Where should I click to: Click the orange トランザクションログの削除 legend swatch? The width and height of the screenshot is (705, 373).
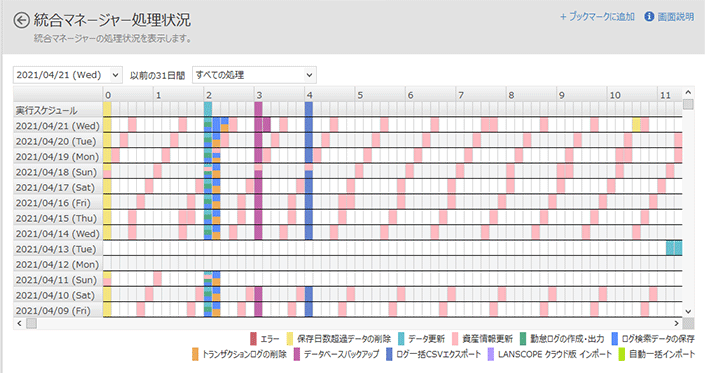point(195,354)
